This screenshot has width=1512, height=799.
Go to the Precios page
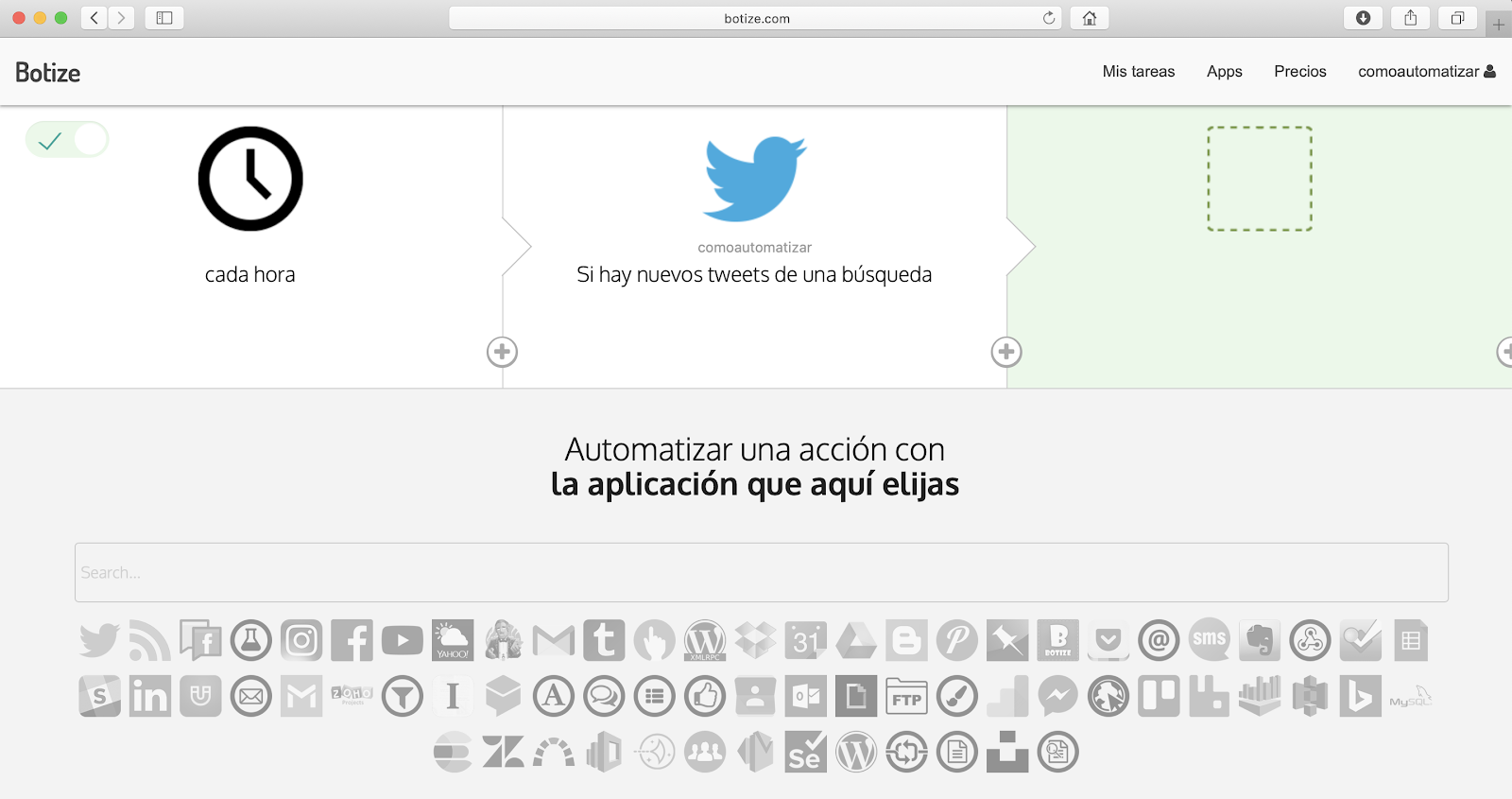(1300, 72)
